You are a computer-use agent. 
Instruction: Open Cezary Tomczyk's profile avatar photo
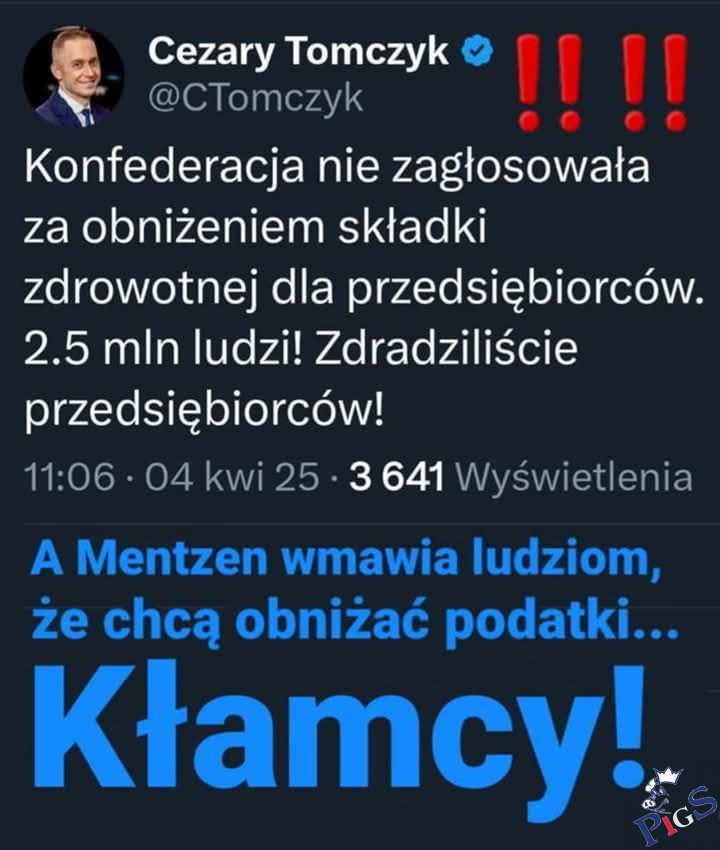pyautogui.click(x=74, y=78)
